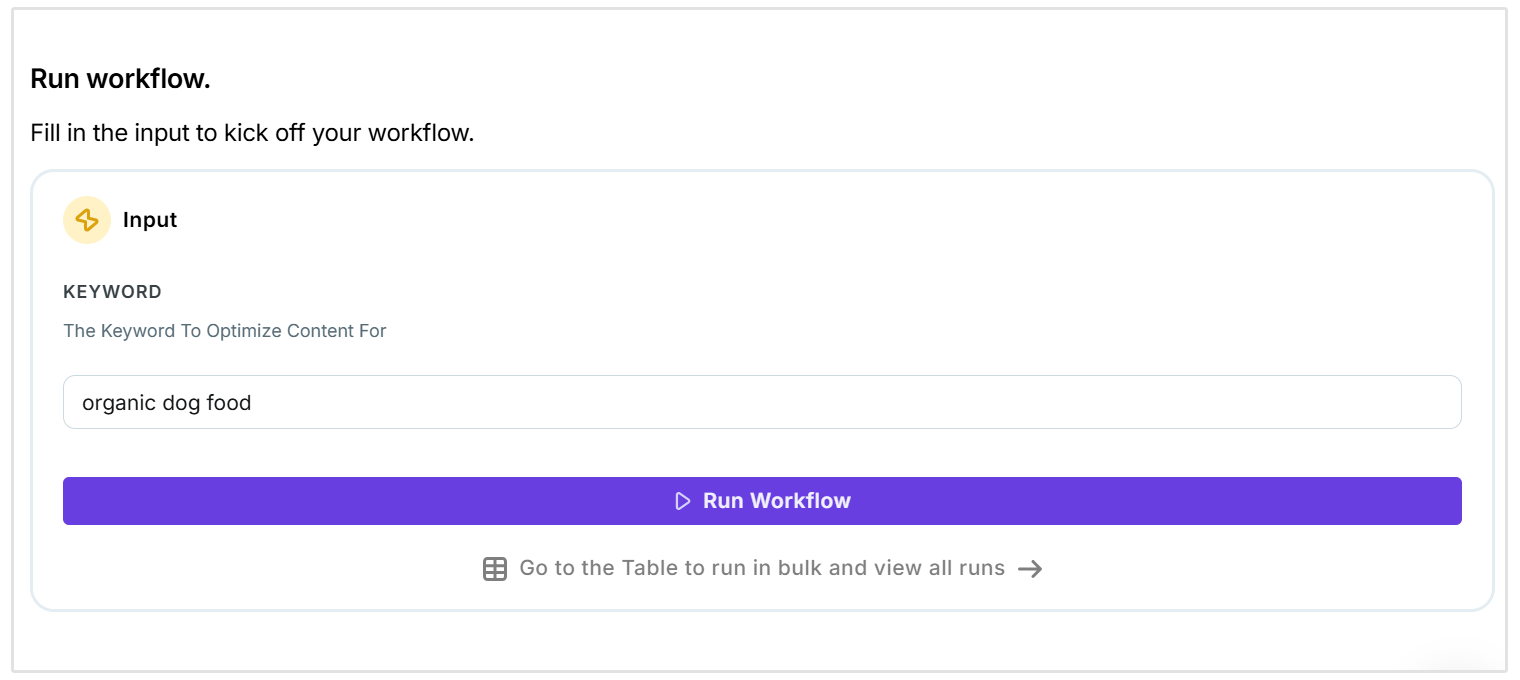Viewport: 1520px width, 680px height.
Task: Click the KEYWORD field label
Action: point(112,291)
